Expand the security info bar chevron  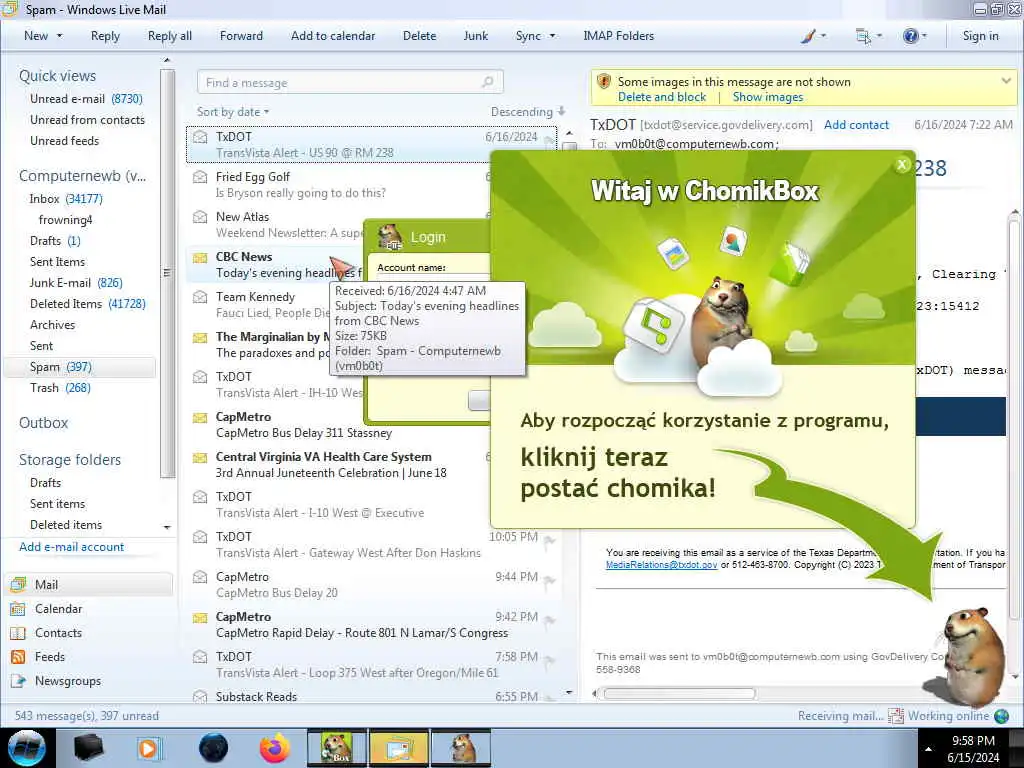tap(1006, 81)
